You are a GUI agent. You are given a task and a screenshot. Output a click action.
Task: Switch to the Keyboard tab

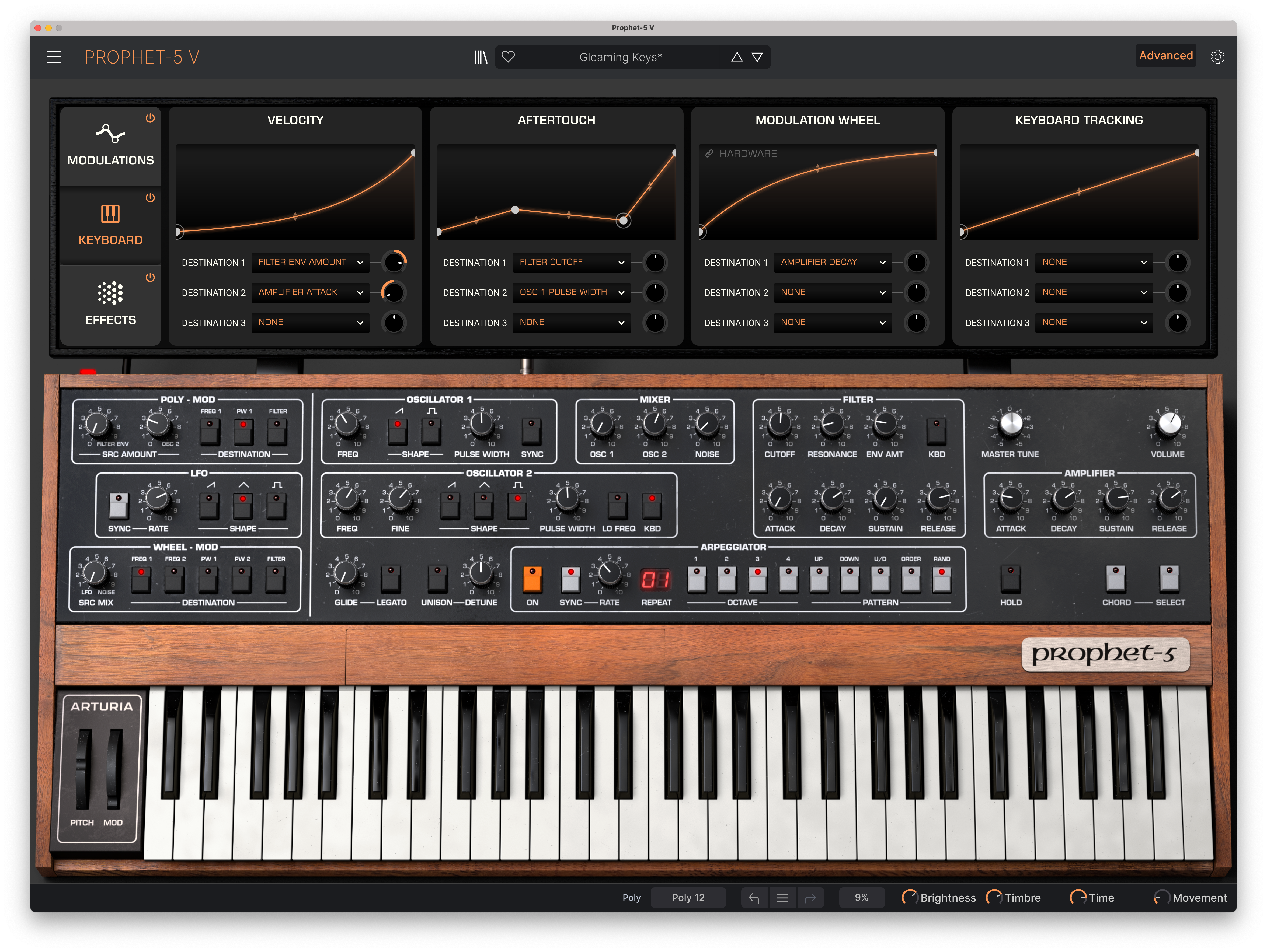(x=110, y=226)
